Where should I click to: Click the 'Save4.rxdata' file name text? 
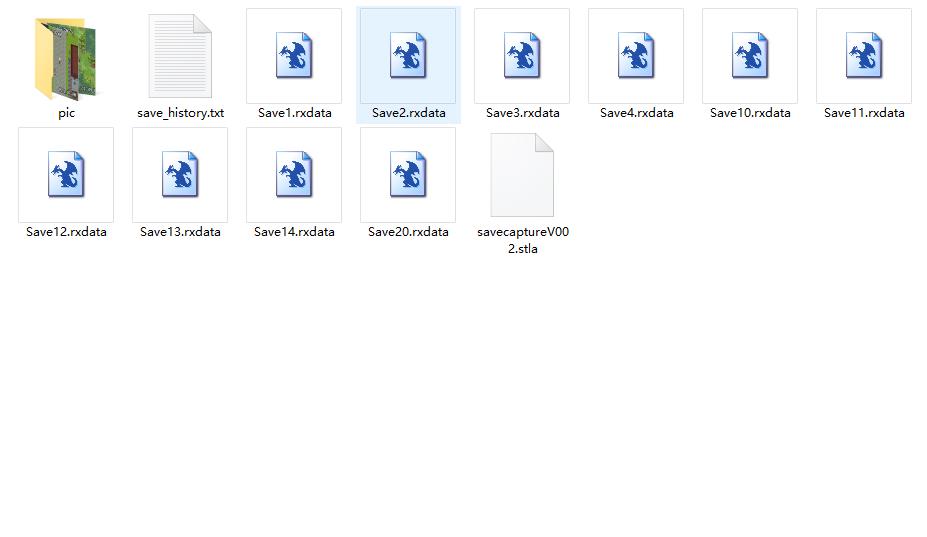point(637,113)
